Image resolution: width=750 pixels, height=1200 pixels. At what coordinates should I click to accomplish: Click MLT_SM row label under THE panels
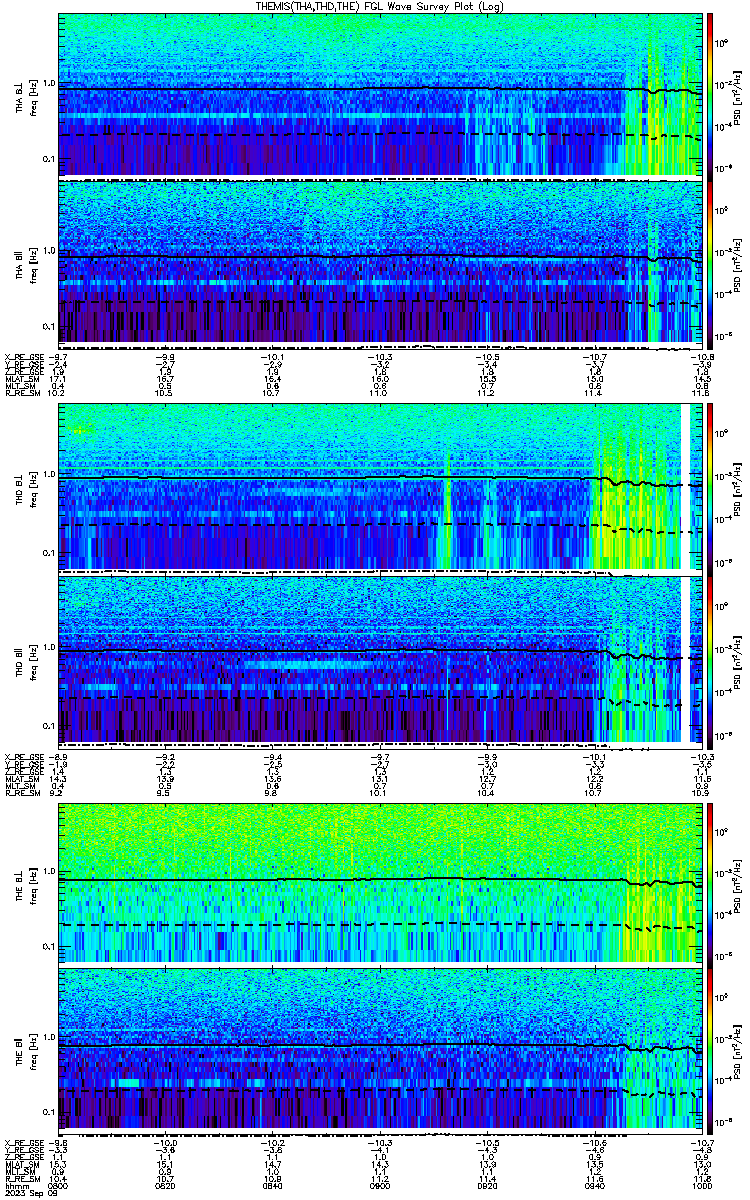pyautogui.click(x=19, y=1170)
